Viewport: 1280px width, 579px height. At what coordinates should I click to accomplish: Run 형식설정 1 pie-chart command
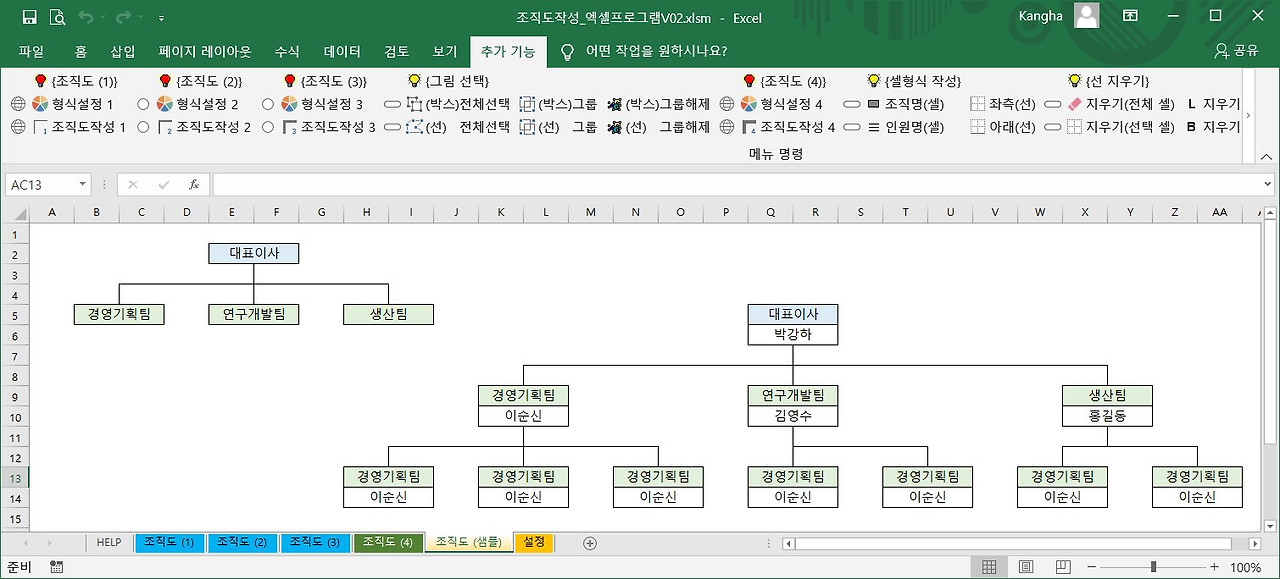tap(72, 104)
